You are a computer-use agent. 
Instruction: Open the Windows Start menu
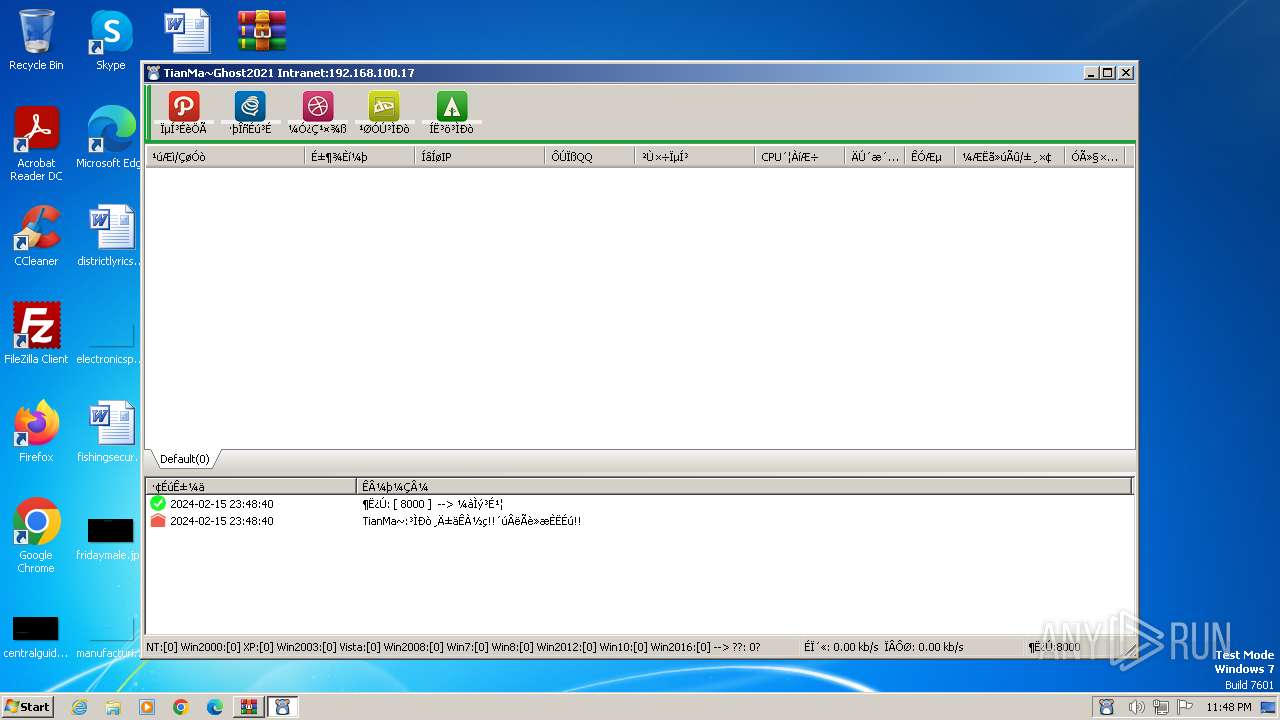point(28,707)
